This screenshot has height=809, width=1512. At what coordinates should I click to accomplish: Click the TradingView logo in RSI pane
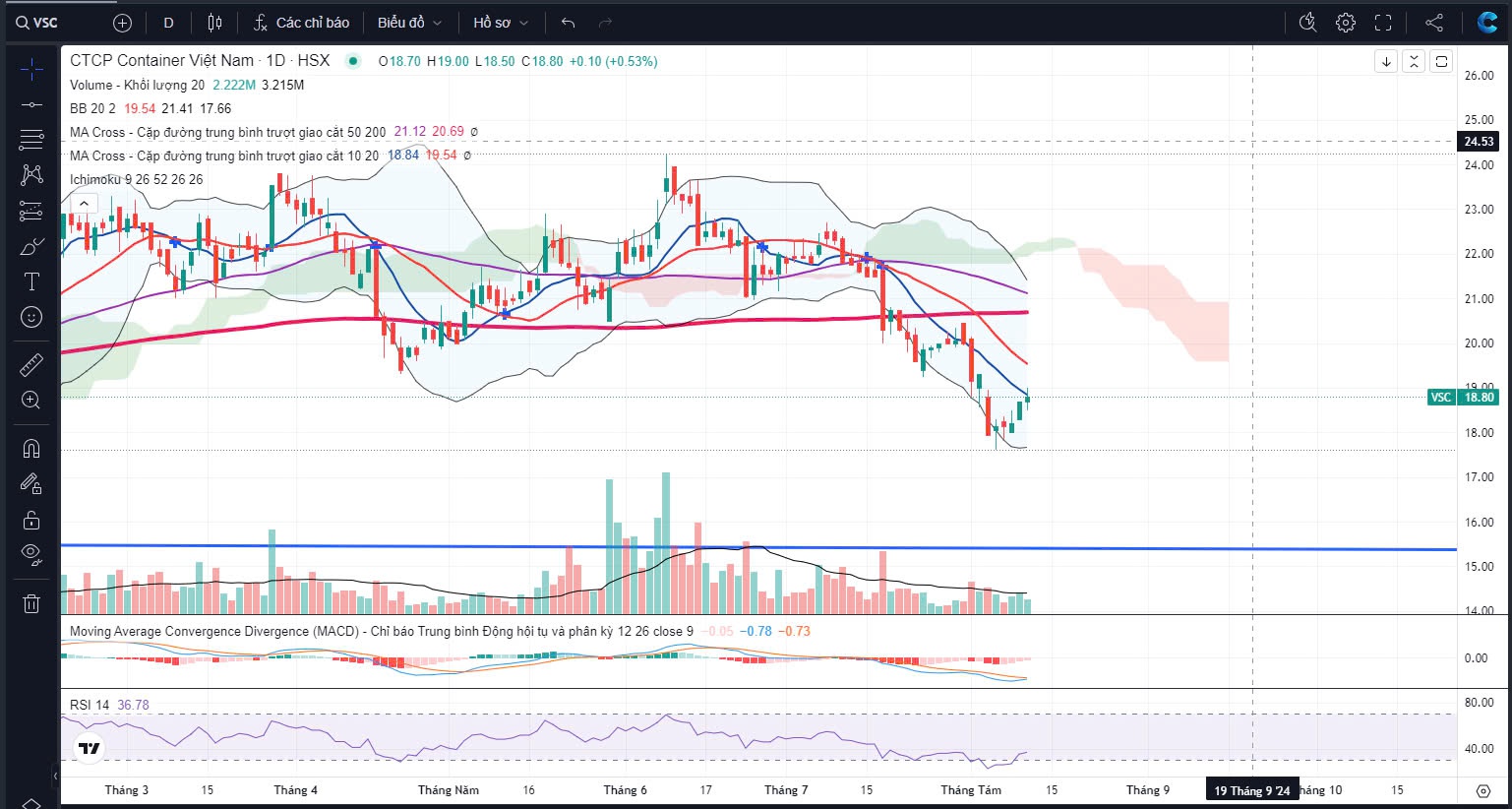coord(90,749)
